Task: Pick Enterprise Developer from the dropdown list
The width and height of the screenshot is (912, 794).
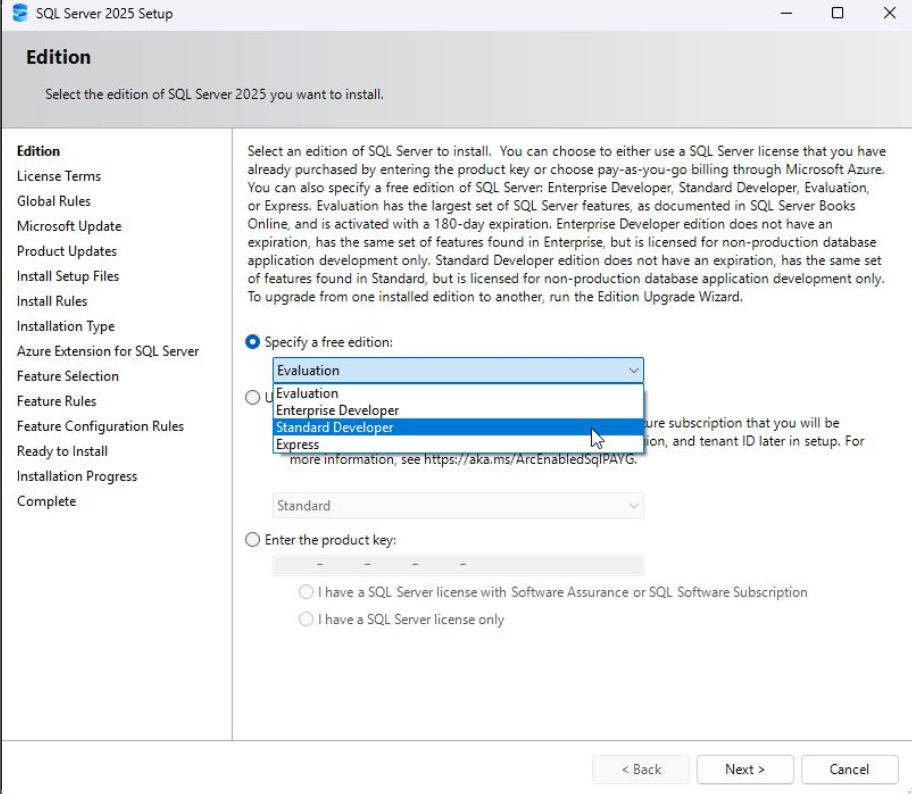Action: (x=458, y=410)
